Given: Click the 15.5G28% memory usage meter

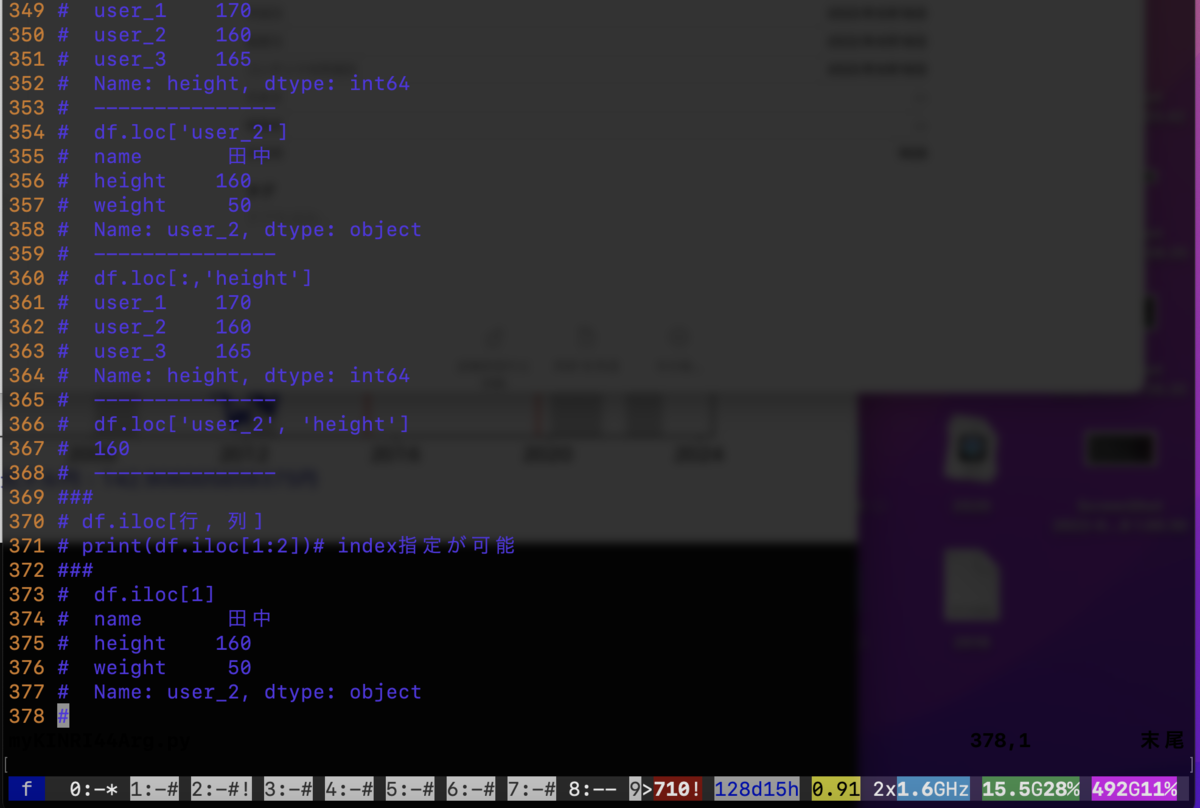Looking at the screenshot, I should 1029,788.
